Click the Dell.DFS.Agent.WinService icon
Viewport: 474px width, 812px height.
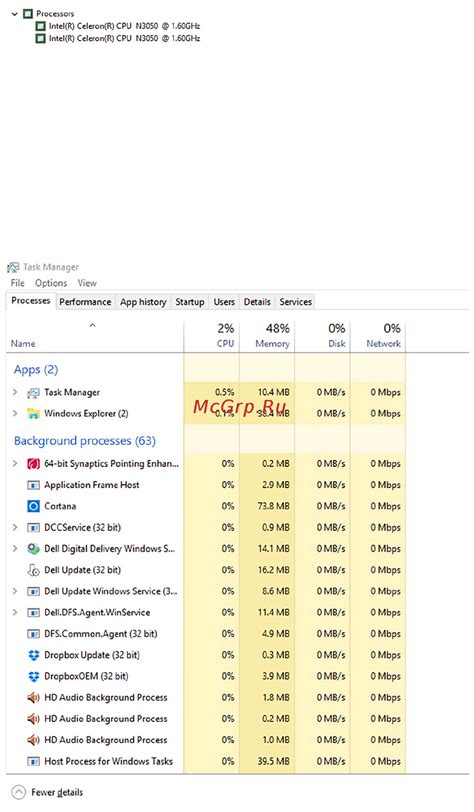point(33,613)
